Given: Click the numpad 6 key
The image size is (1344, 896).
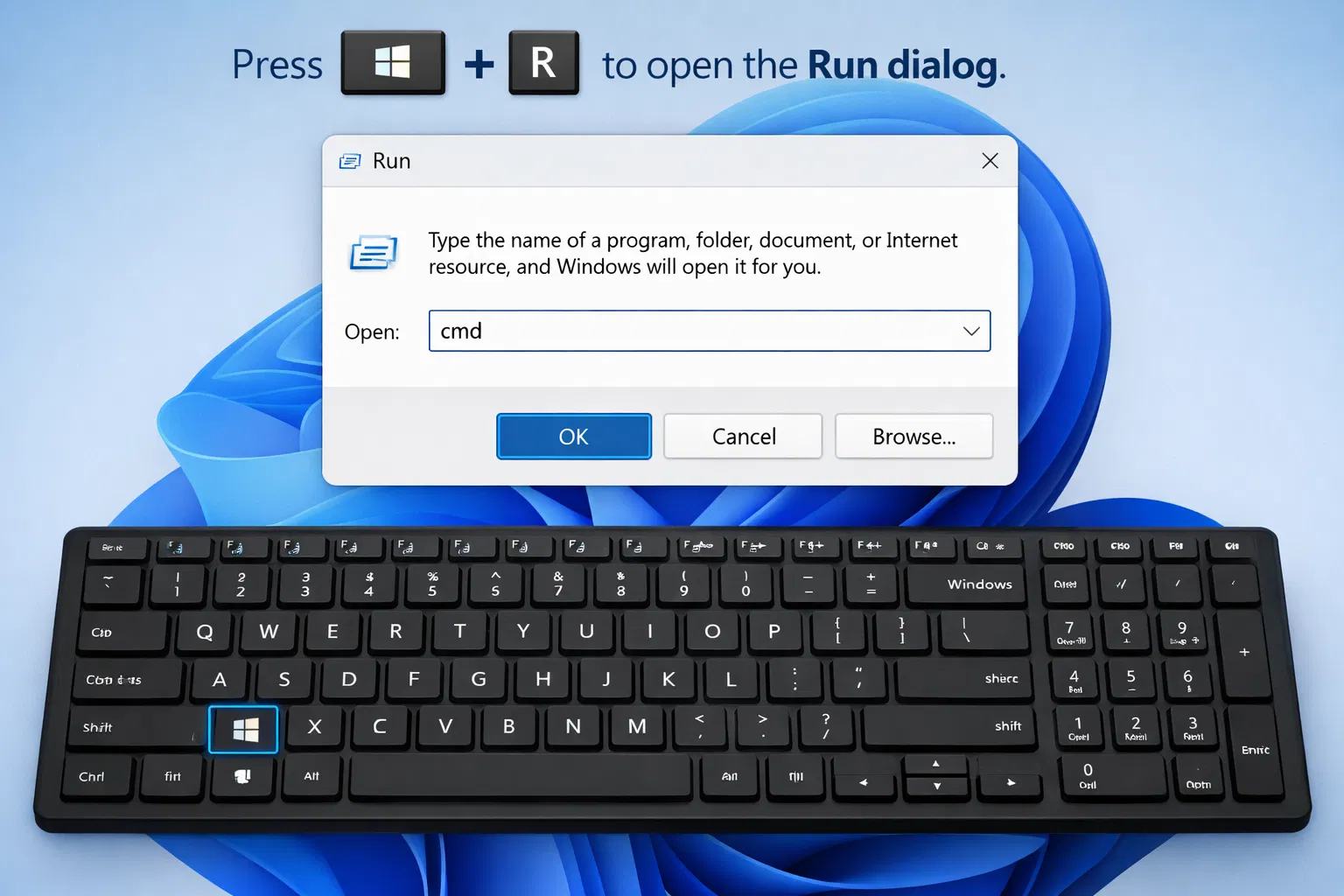Looking at the screenshot, I should coord(1187,680).
